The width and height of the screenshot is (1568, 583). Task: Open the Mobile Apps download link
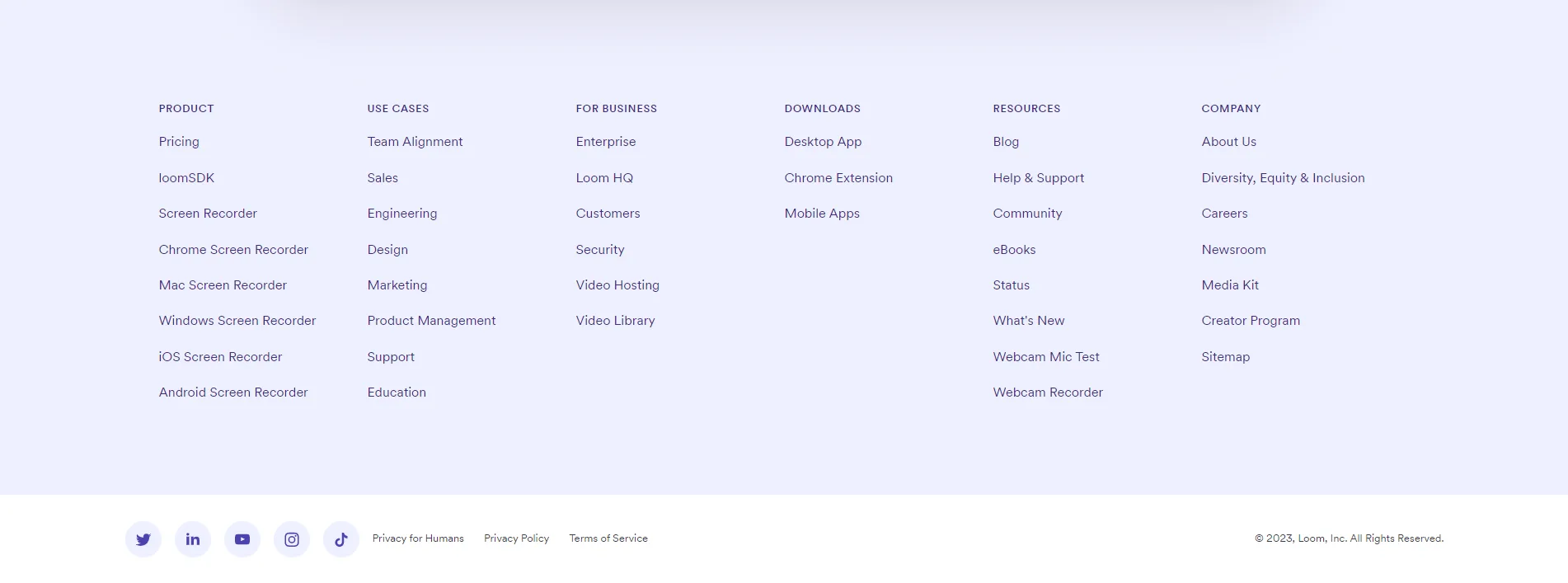pyautogui.click(x=822, y=214)
